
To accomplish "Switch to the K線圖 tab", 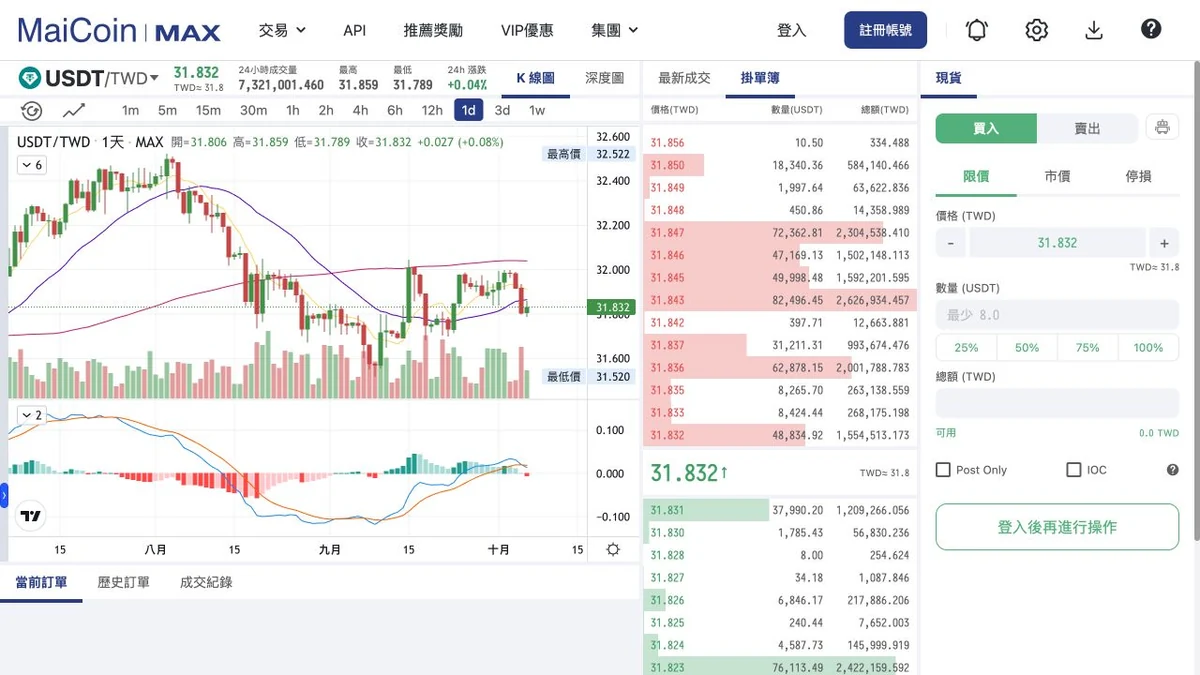I will [536, 78].
